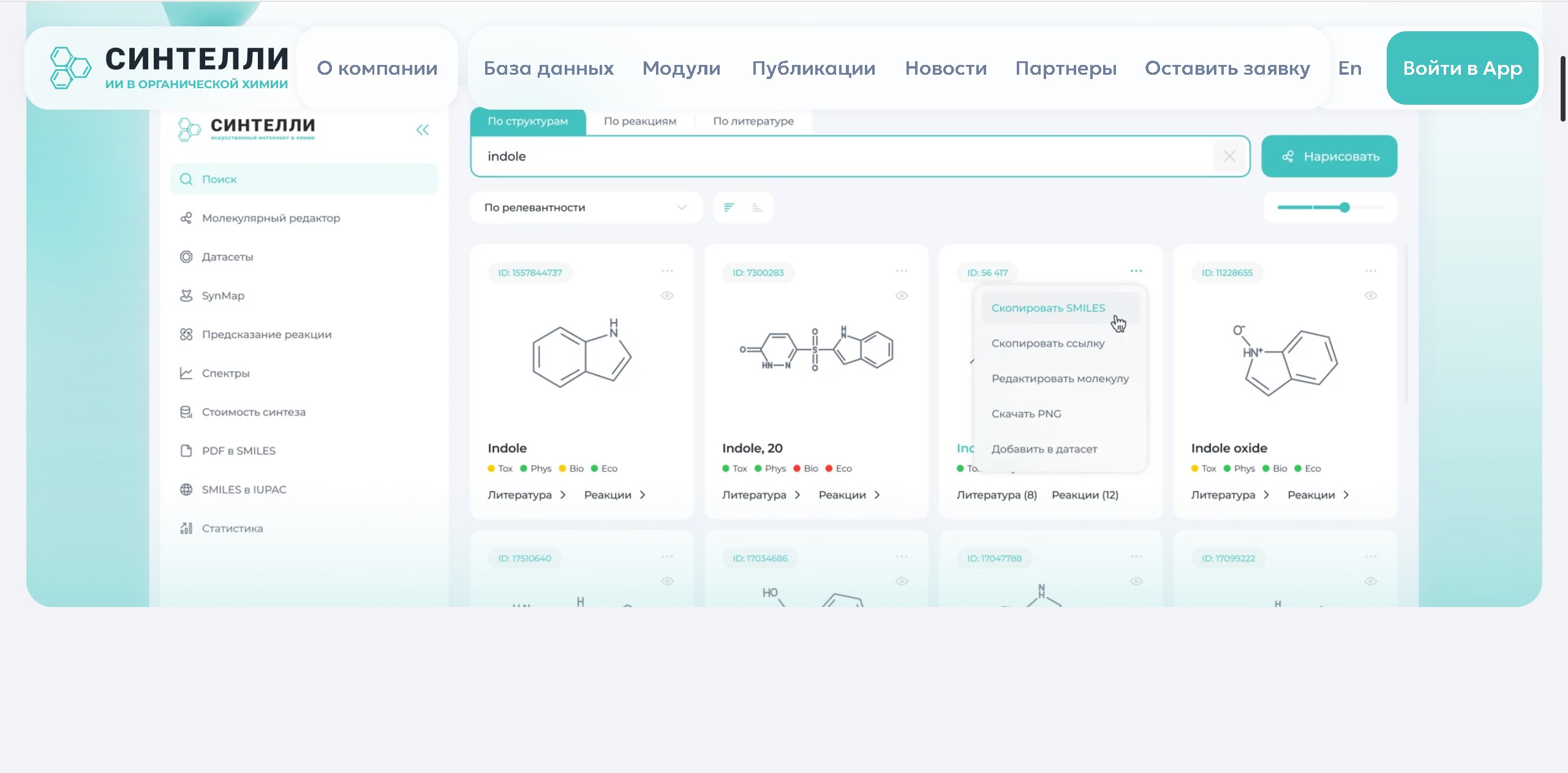
Task: Select ascending sort order icon
Action: 757,208
